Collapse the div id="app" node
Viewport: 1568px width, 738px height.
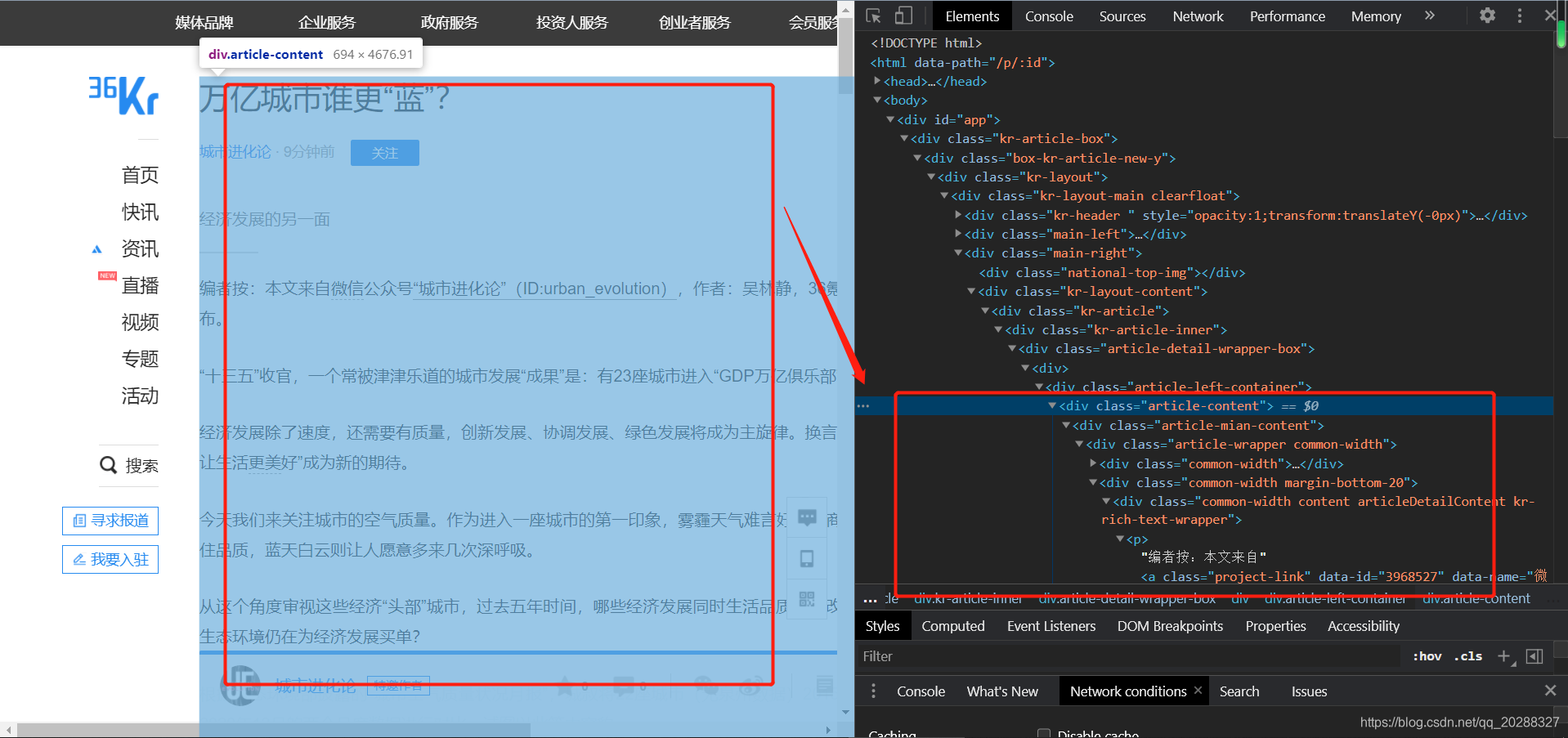891,119
